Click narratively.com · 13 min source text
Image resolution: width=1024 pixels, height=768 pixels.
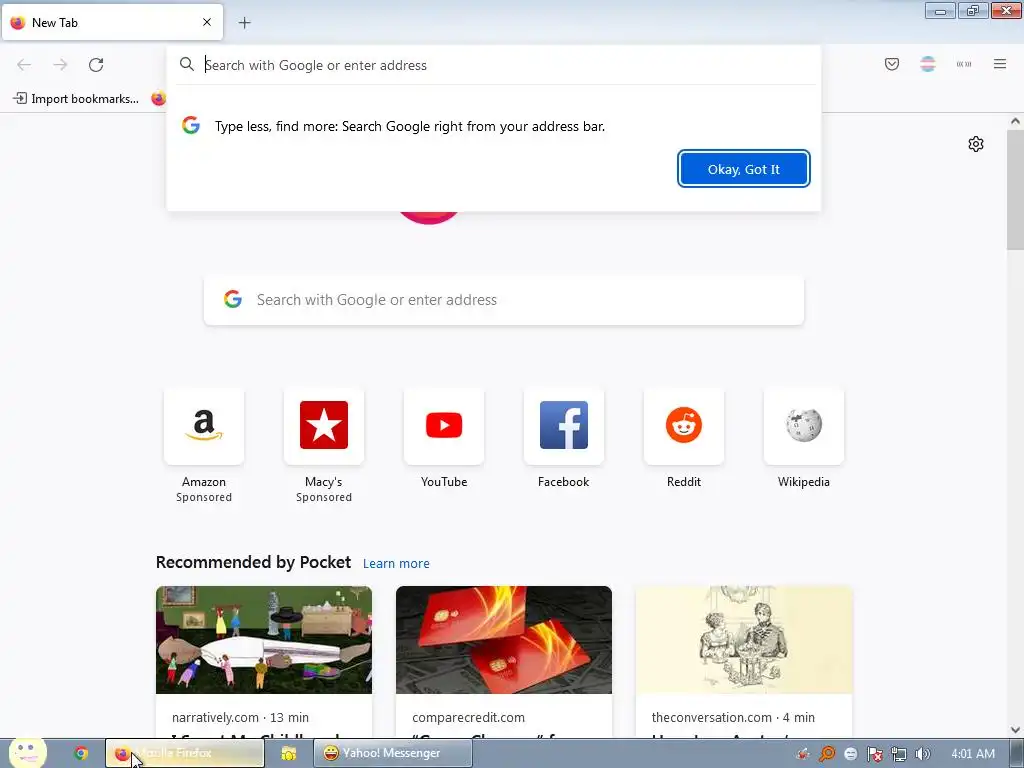pos(240,717)
